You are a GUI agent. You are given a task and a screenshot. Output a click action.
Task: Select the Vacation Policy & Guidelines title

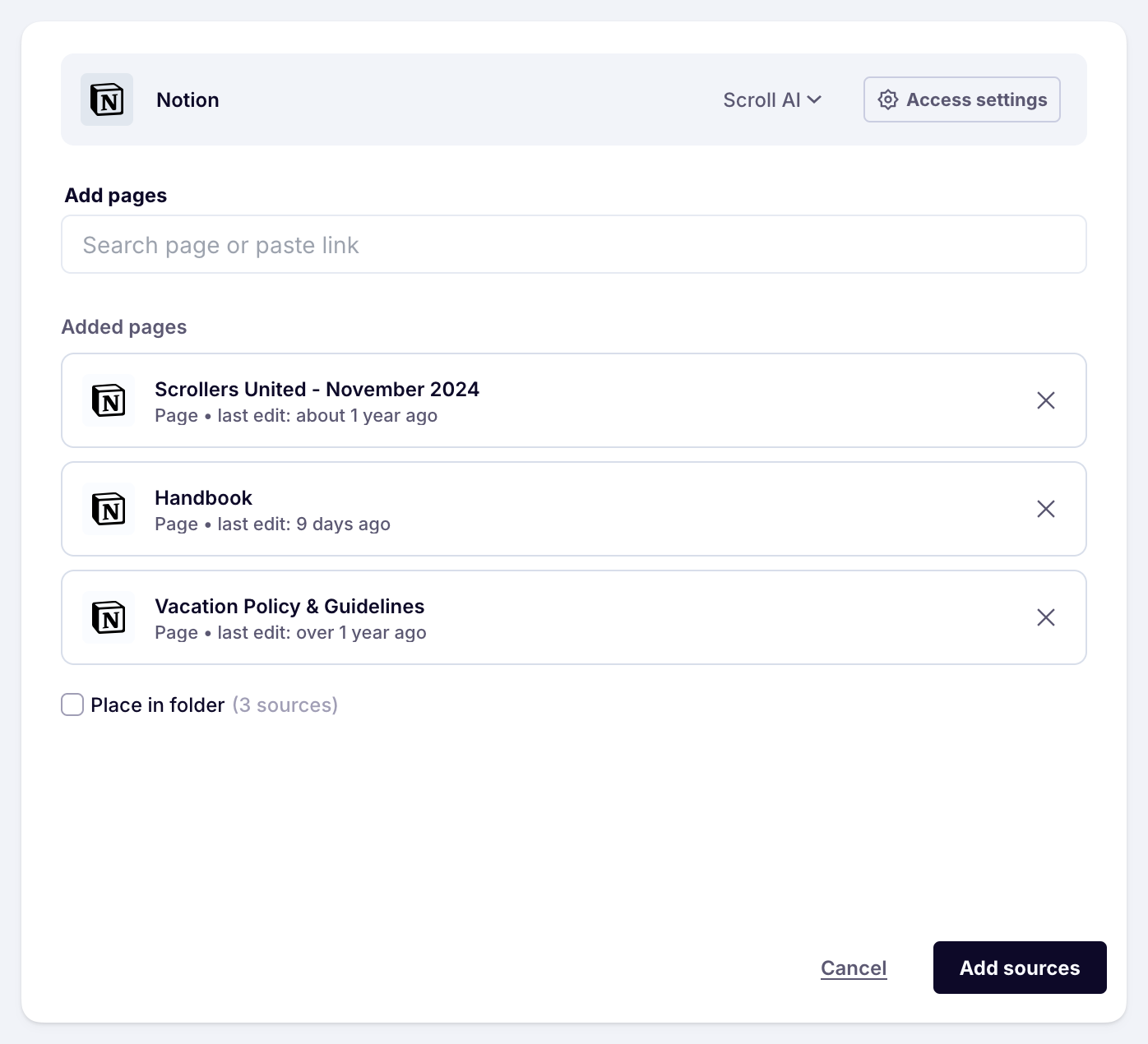point(289,607)
